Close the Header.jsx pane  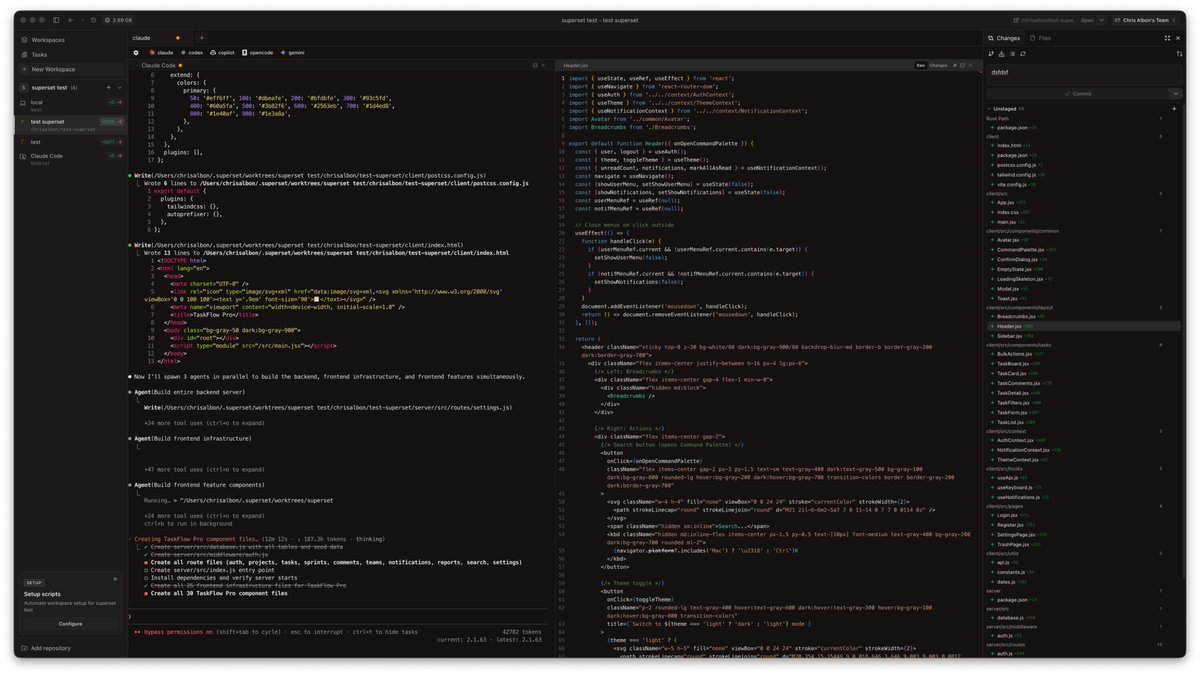tap(971, 65)
